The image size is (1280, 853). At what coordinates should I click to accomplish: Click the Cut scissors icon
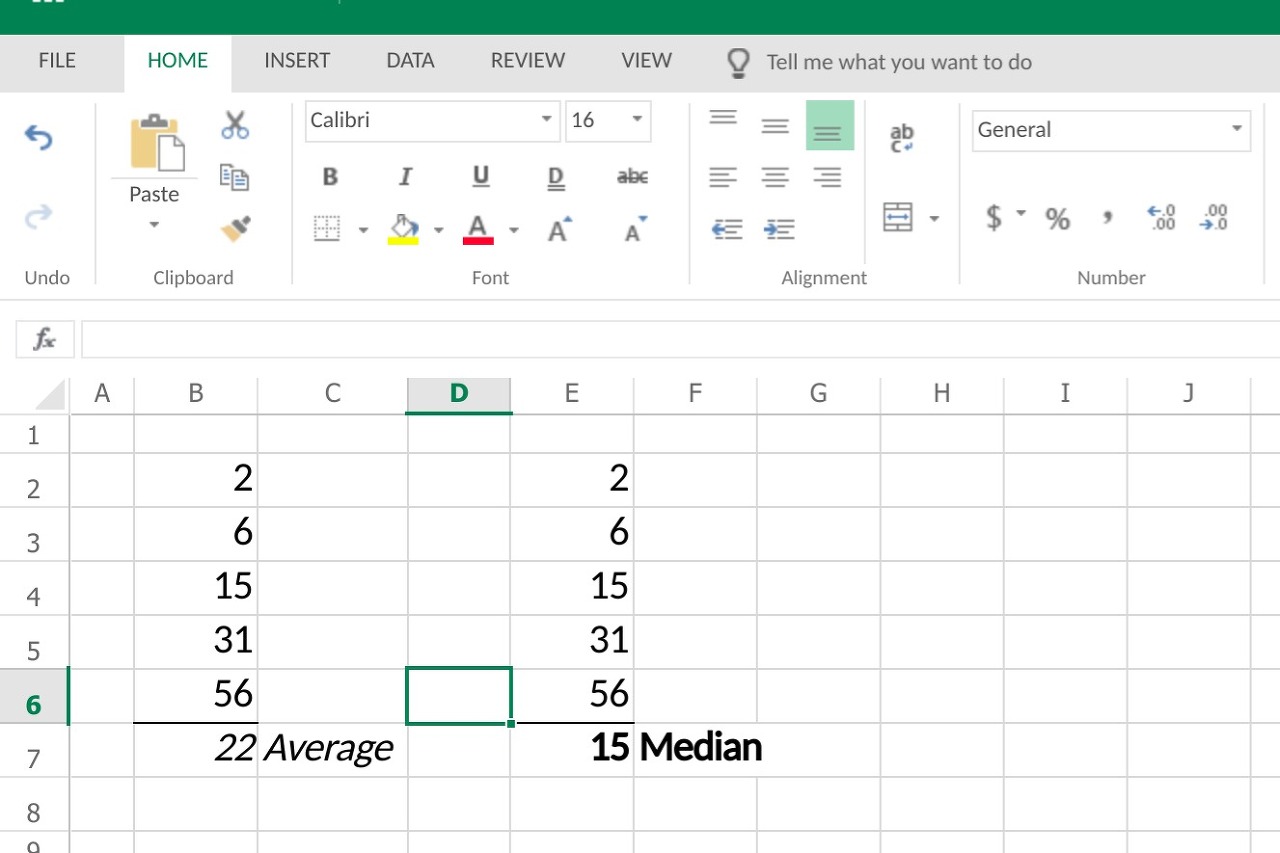coord(235,125)
